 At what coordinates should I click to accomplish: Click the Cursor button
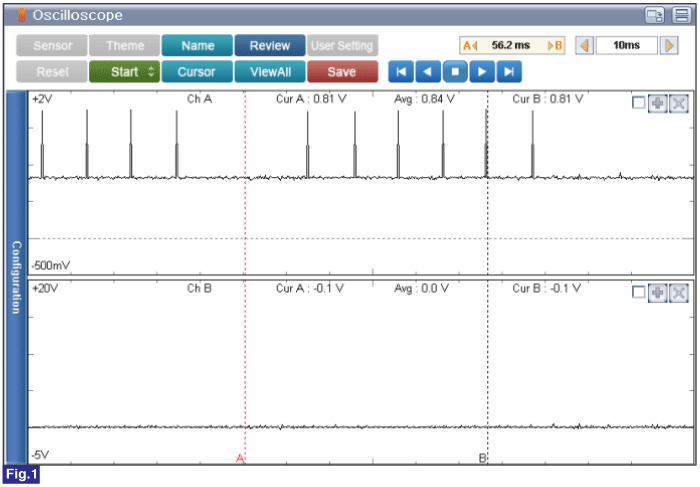click(197, 72)
